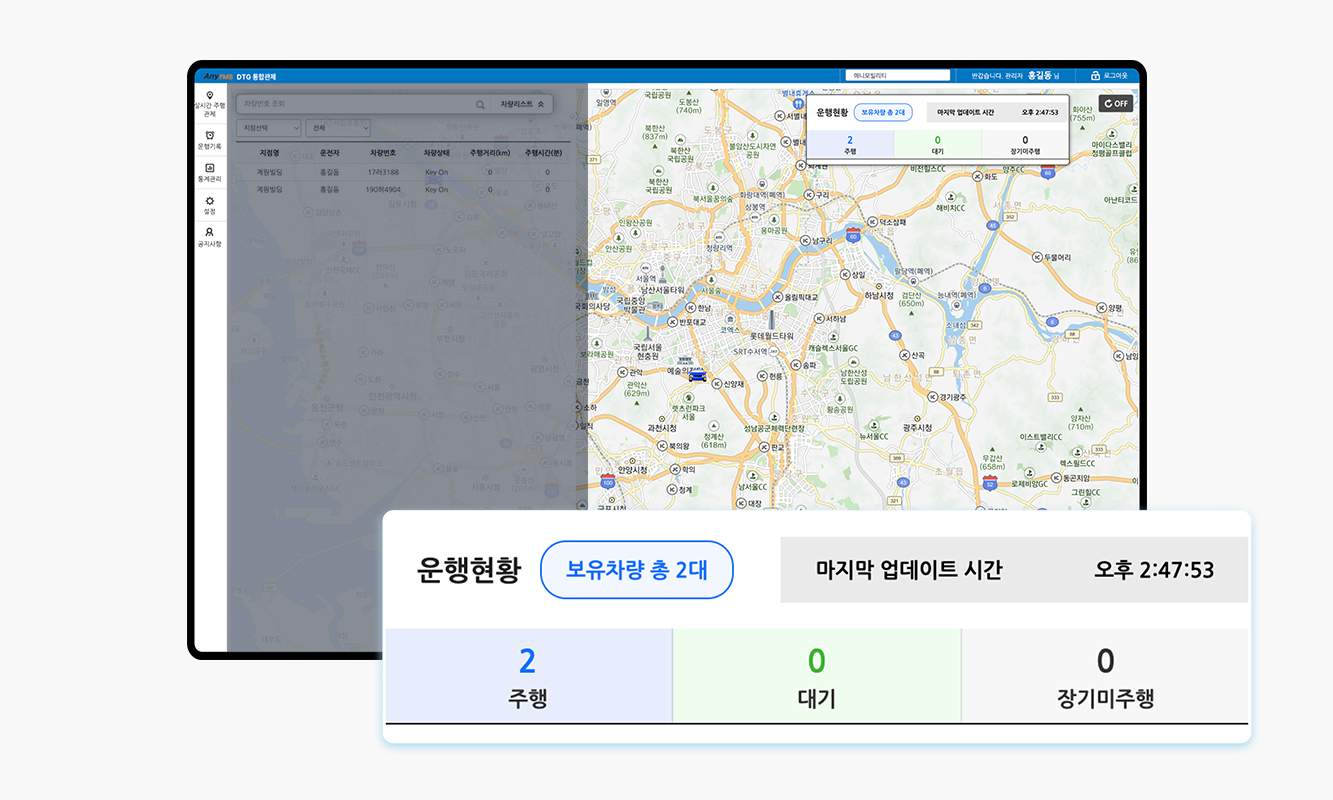Open 운행기록 from the sidebar
Image resolution: width=1333 pixels, height=800 pixels.
pyautogui.click(x=209, y=139)
